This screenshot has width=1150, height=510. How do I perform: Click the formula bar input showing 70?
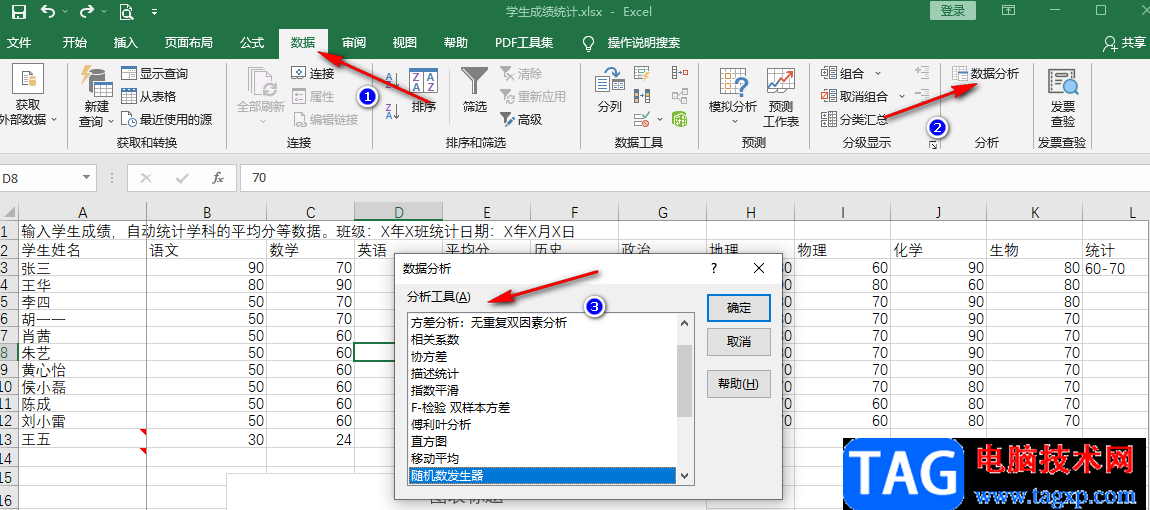pyautogui.click(x=694, y=178)
